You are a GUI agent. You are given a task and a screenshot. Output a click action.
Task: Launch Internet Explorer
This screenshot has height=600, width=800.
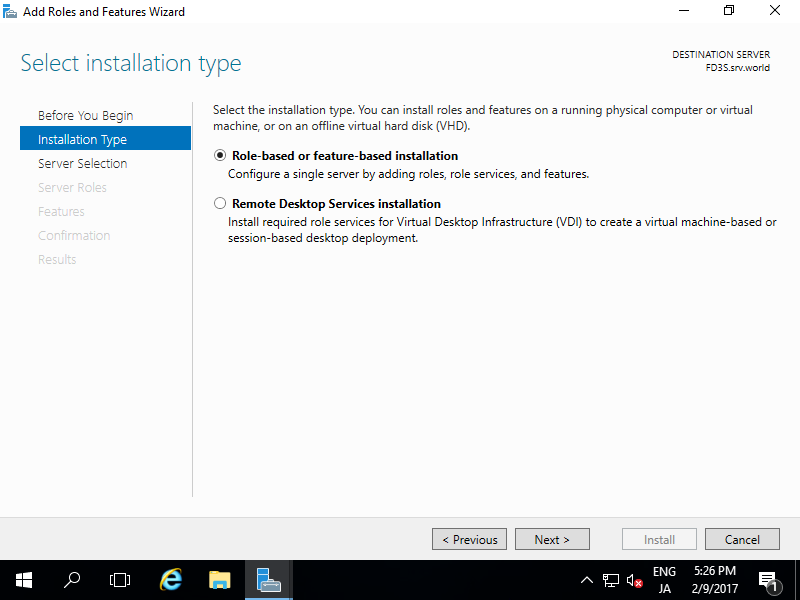click(x=169, y=580)
